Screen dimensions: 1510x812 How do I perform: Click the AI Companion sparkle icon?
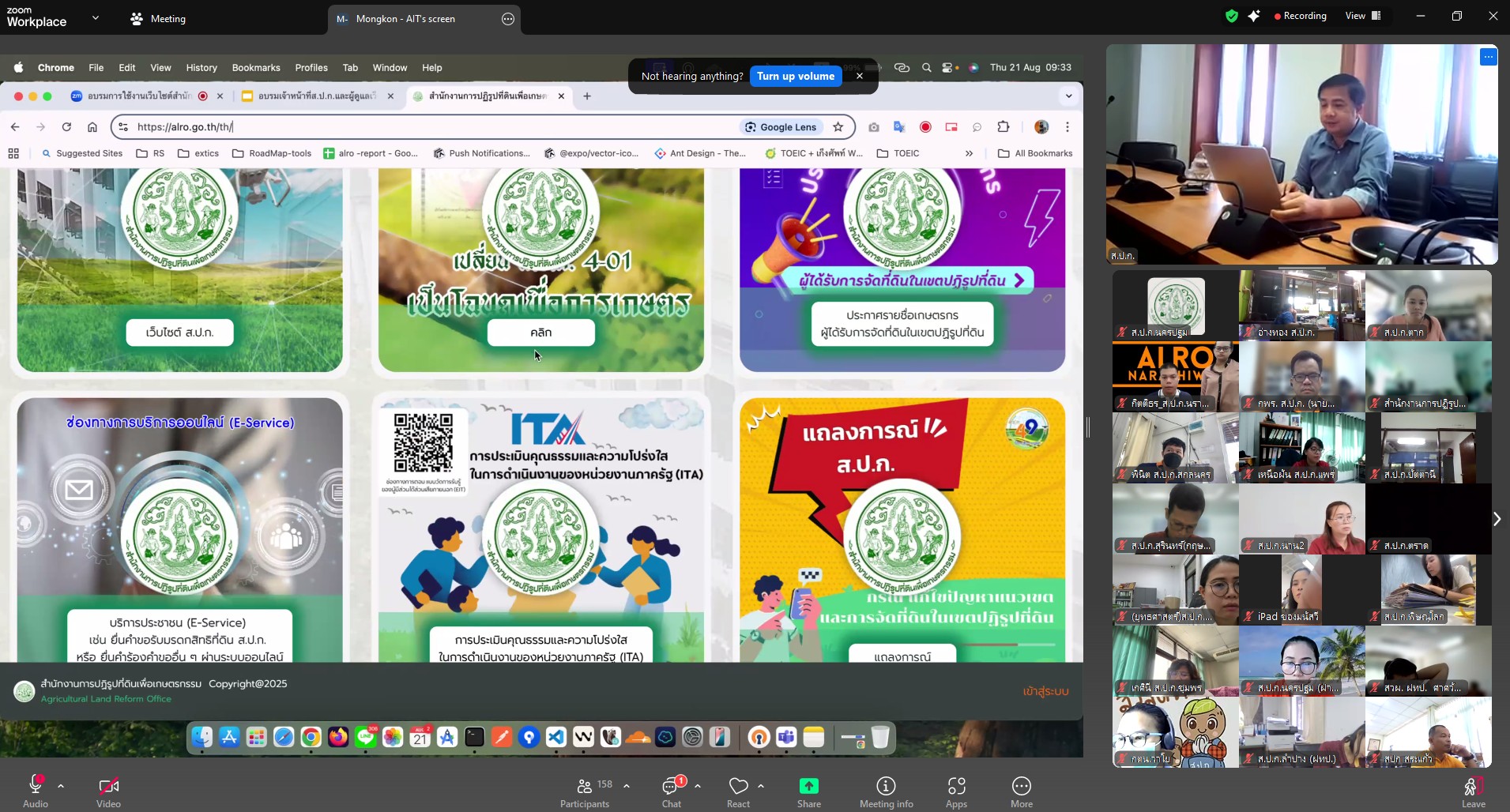point(1254,16)
